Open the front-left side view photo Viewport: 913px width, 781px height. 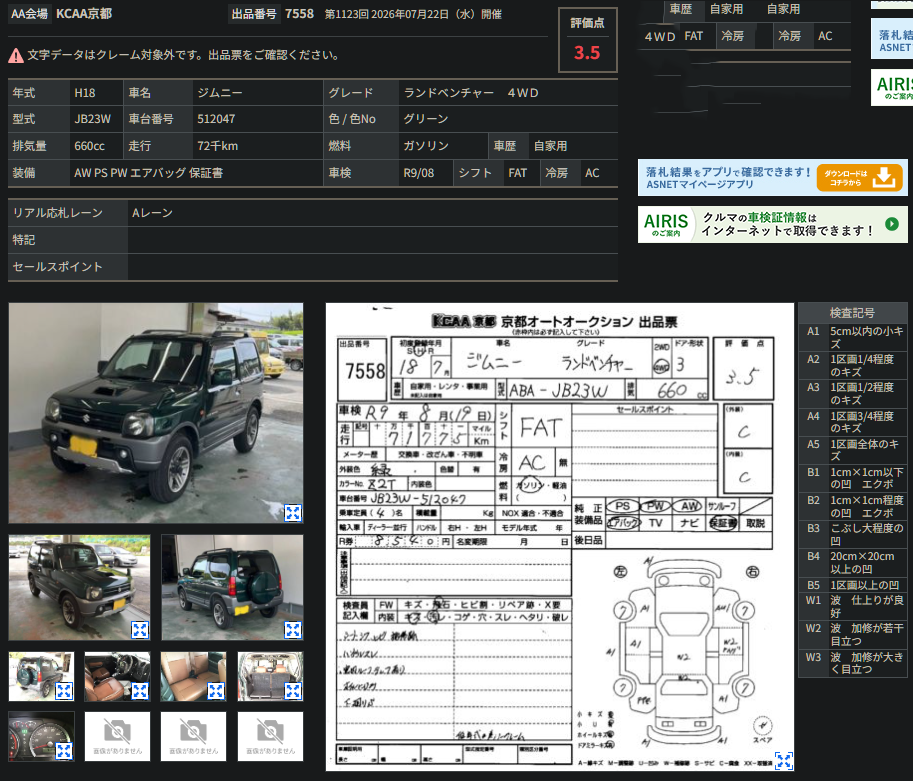79,588
